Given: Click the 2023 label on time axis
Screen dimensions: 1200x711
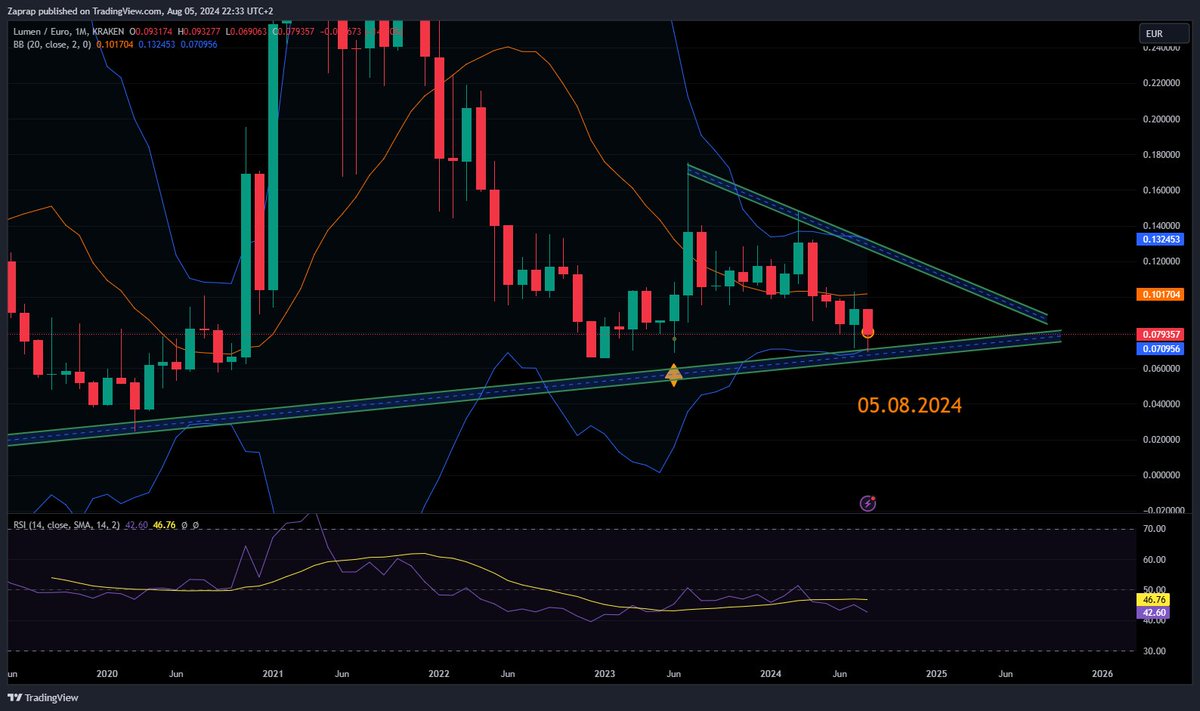Looking at the screenshot, I should 603,674.
